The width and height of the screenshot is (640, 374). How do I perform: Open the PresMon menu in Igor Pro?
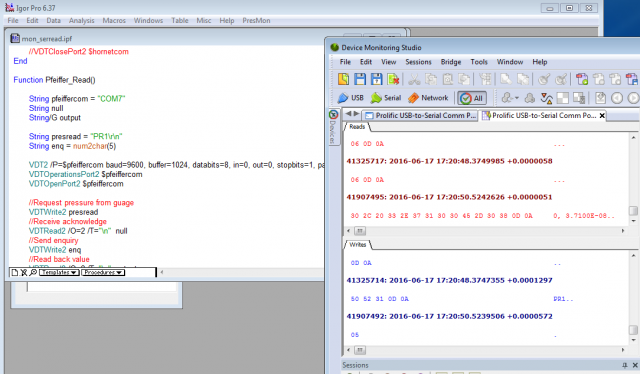tap(256, 20)
